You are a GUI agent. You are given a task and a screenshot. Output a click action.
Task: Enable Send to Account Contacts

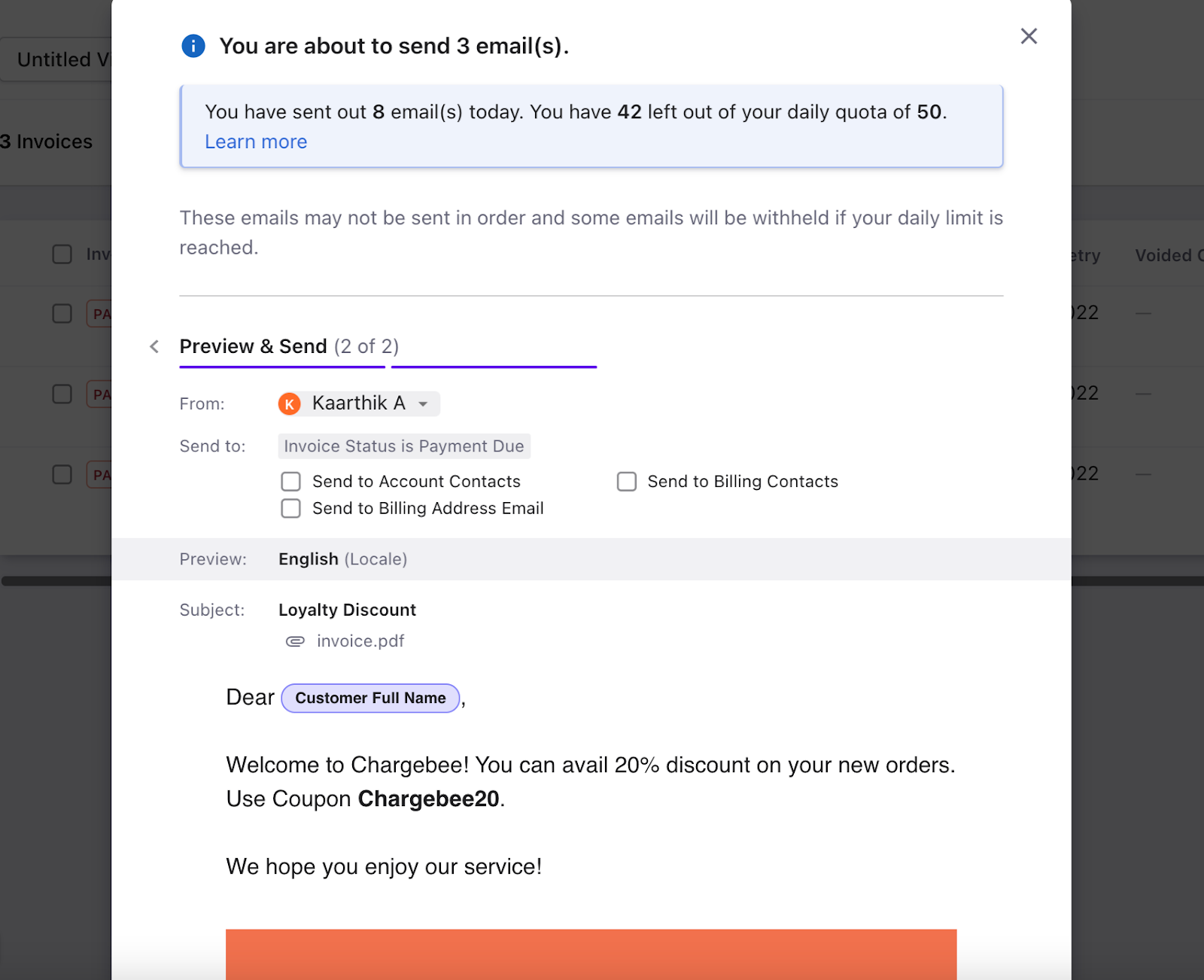click(291, 482)
